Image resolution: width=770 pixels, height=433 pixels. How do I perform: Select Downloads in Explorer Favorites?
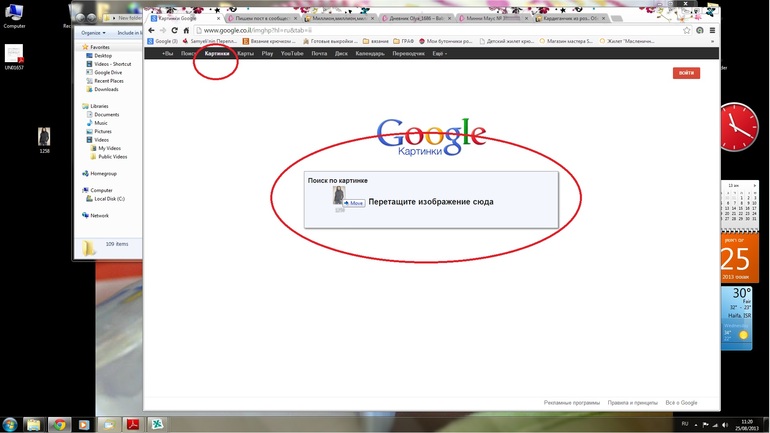pos(106,89)
